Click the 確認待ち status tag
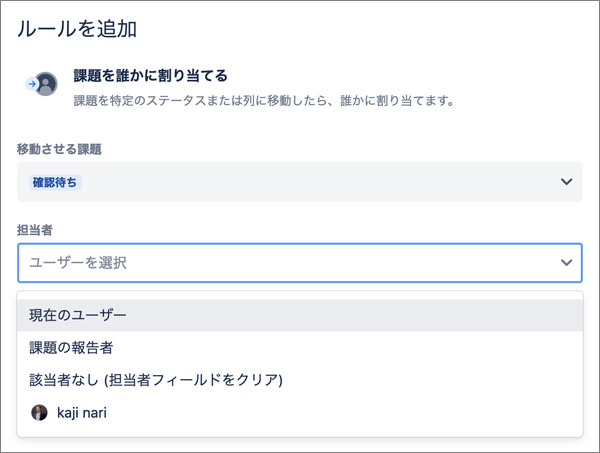 point(55,183)
